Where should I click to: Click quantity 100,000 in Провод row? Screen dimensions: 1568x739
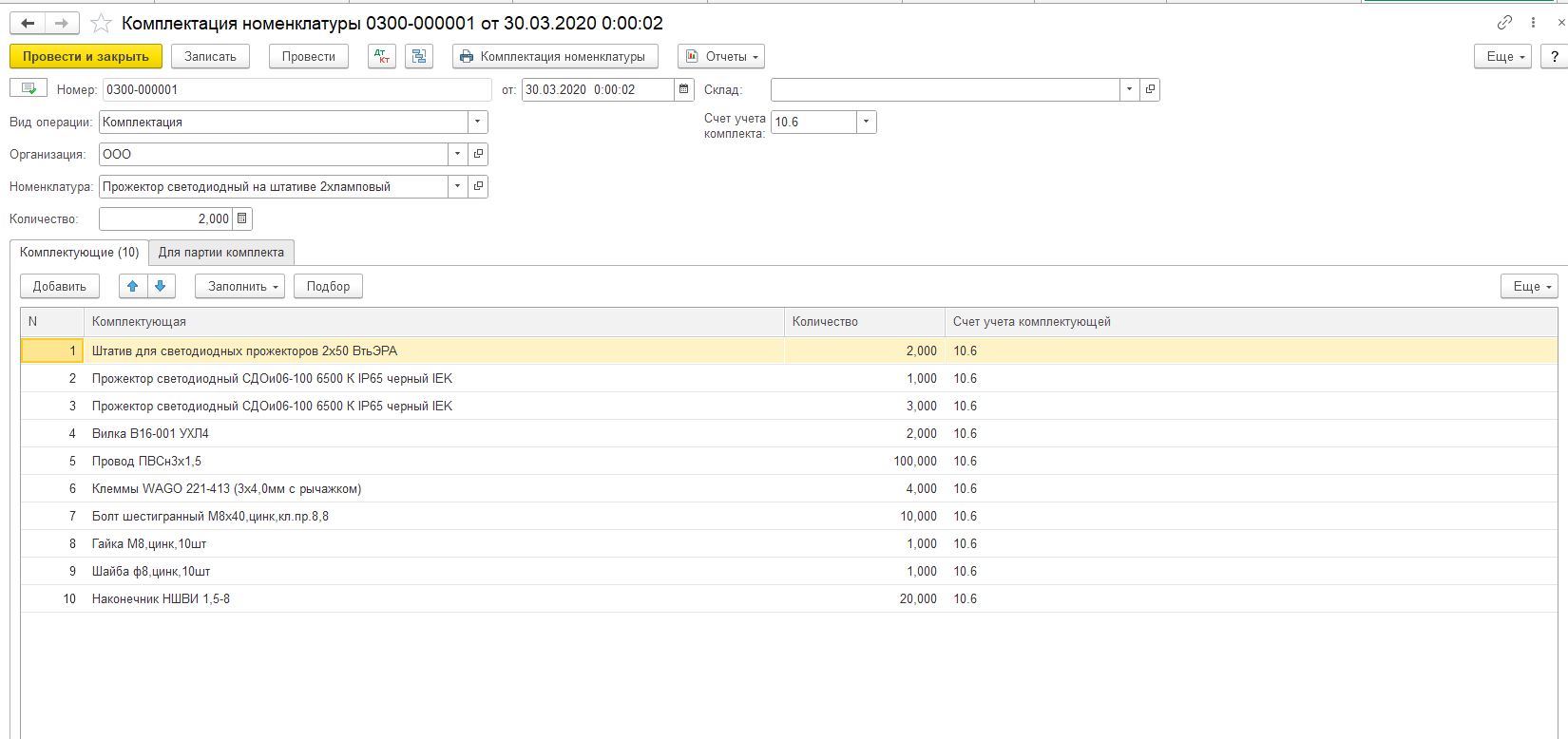[x=915, y=461]
